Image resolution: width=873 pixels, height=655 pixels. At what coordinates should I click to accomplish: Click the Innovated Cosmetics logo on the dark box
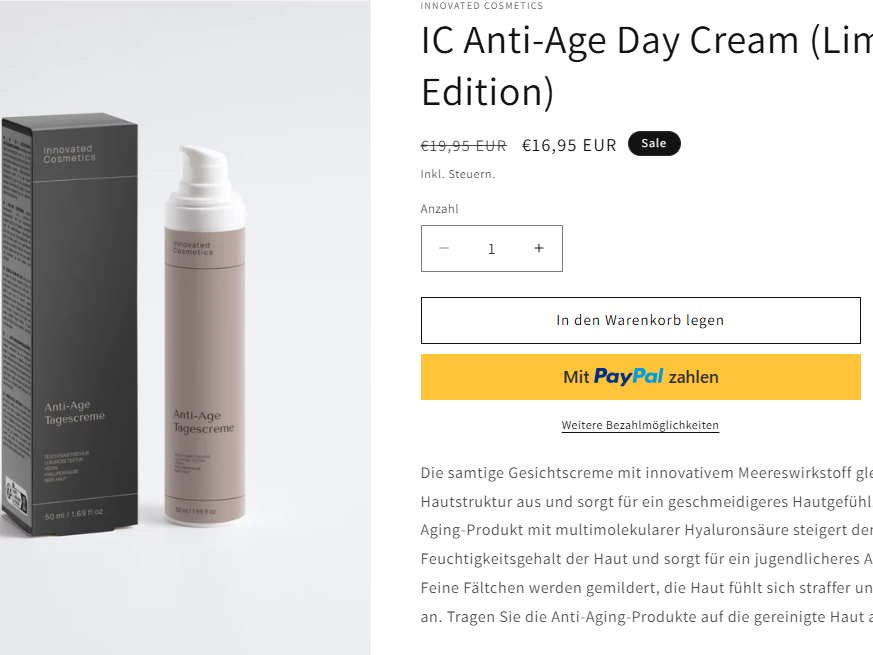tap(69, 154)
